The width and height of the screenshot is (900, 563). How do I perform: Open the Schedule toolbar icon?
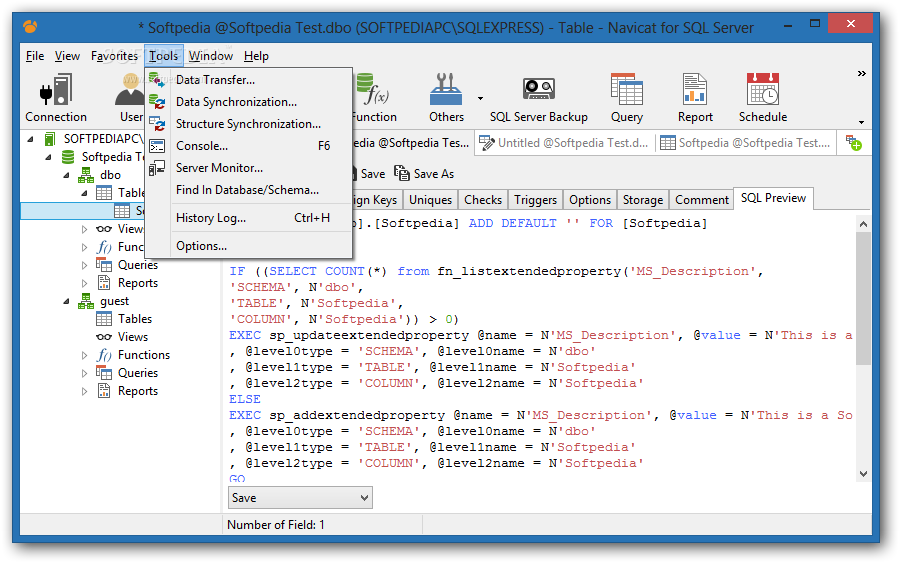click(762, 98)
